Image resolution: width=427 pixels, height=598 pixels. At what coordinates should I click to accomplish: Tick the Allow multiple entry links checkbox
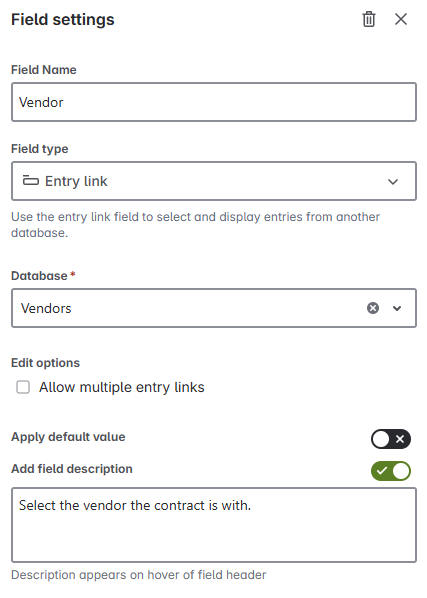coord(23,387)
